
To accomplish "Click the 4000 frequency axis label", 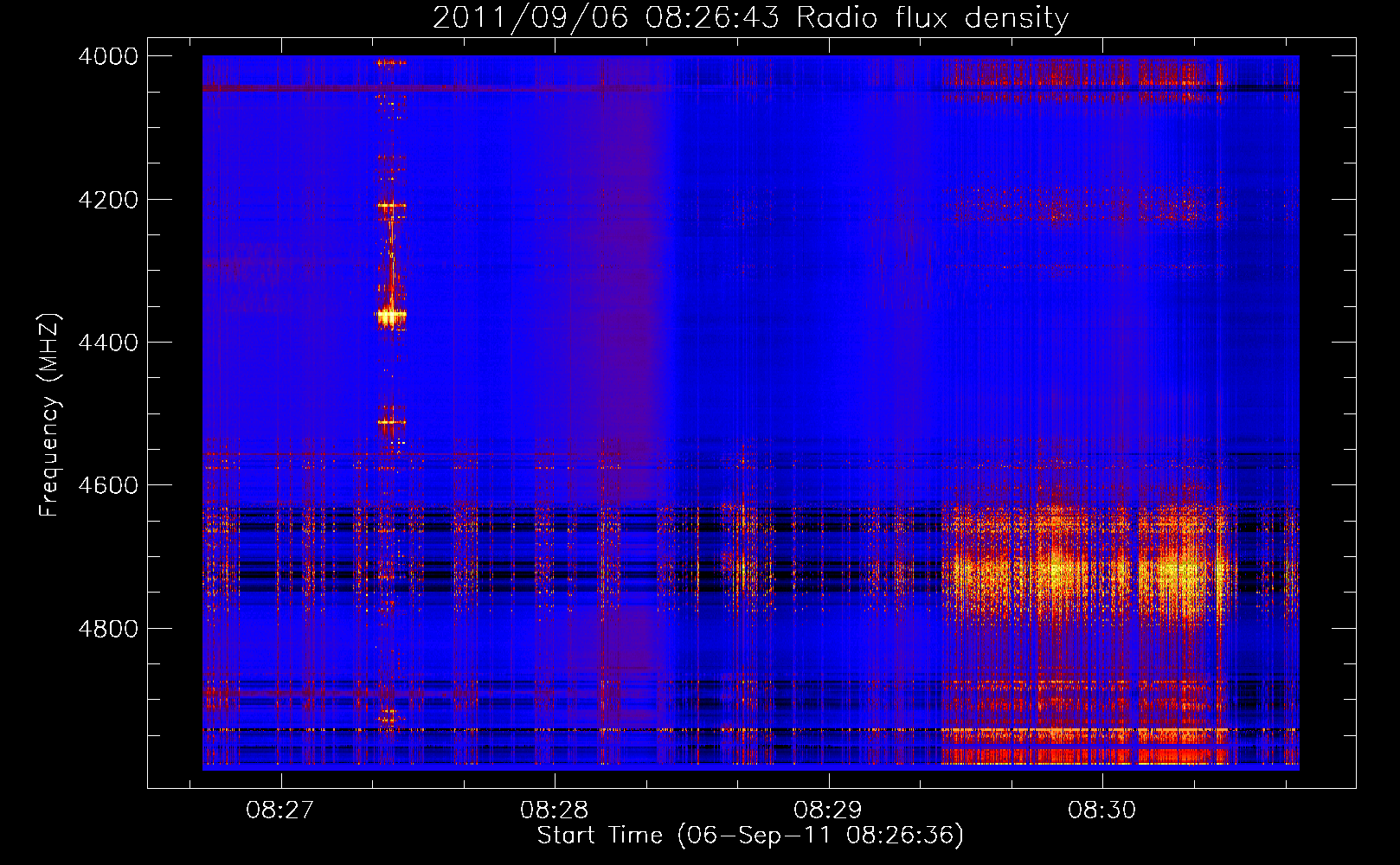I will 108,56.
